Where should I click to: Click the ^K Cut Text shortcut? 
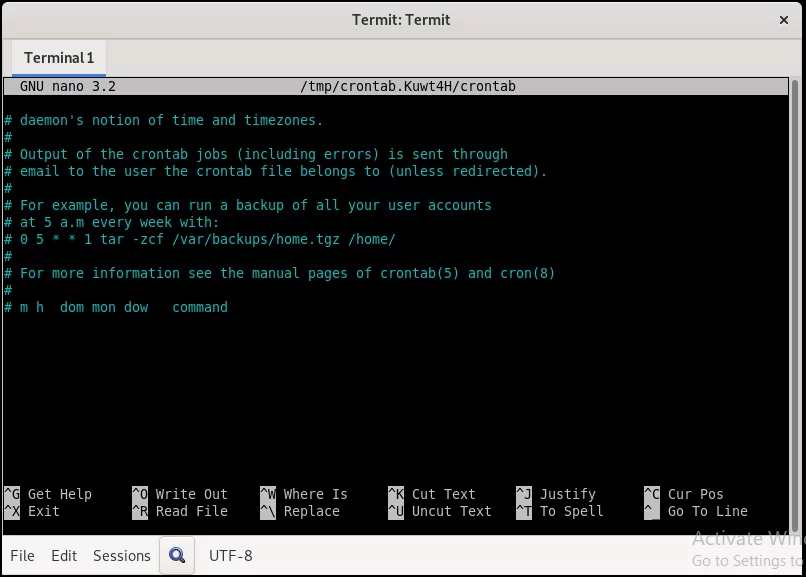432,494
